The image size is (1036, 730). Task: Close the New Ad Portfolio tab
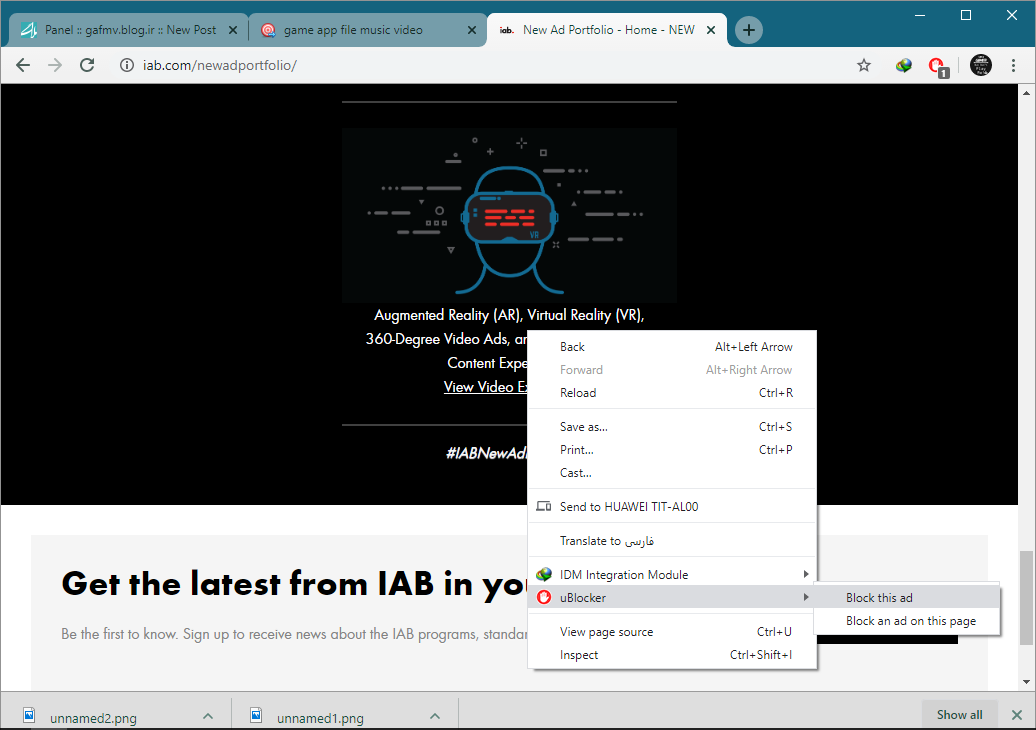pos(711,30)
